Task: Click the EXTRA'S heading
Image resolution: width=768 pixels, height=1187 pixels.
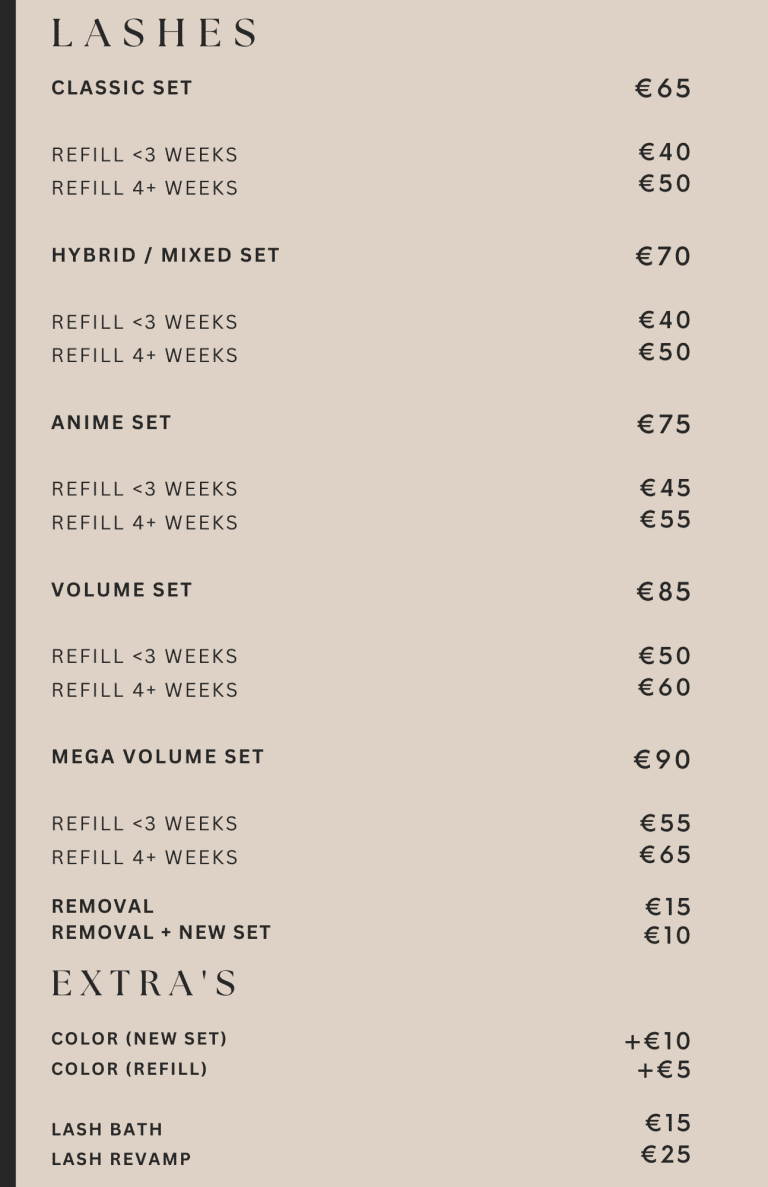Action: (x=145, y=983)
